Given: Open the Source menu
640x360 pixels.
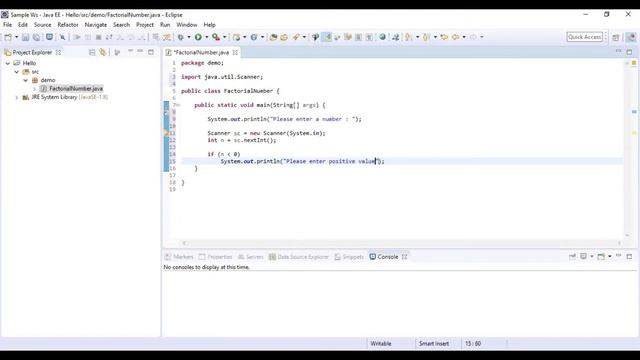Looking at the screenshot, I should click(x=42, y=25).
